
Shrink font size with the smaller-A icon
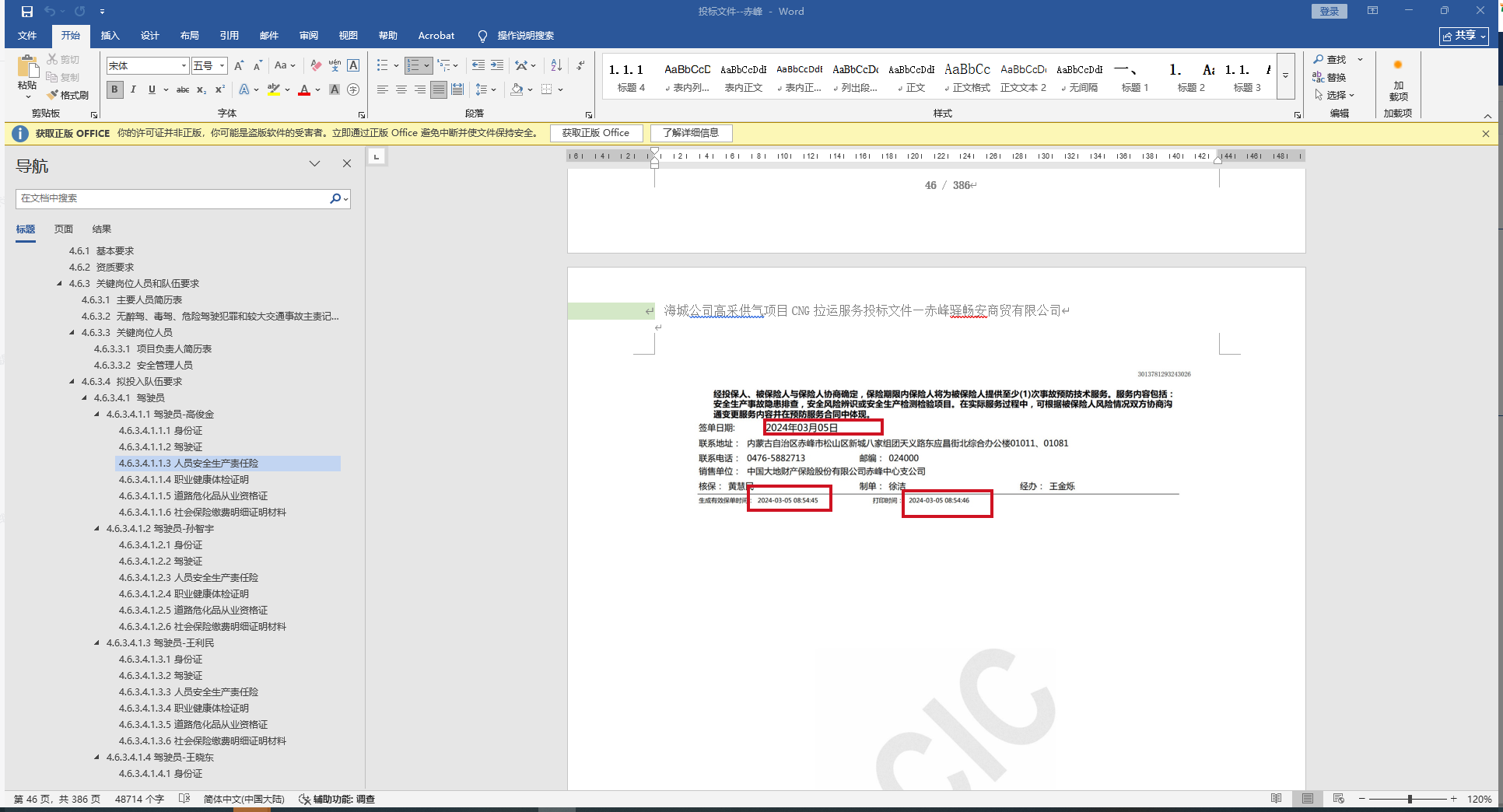[x=258, y=66]
